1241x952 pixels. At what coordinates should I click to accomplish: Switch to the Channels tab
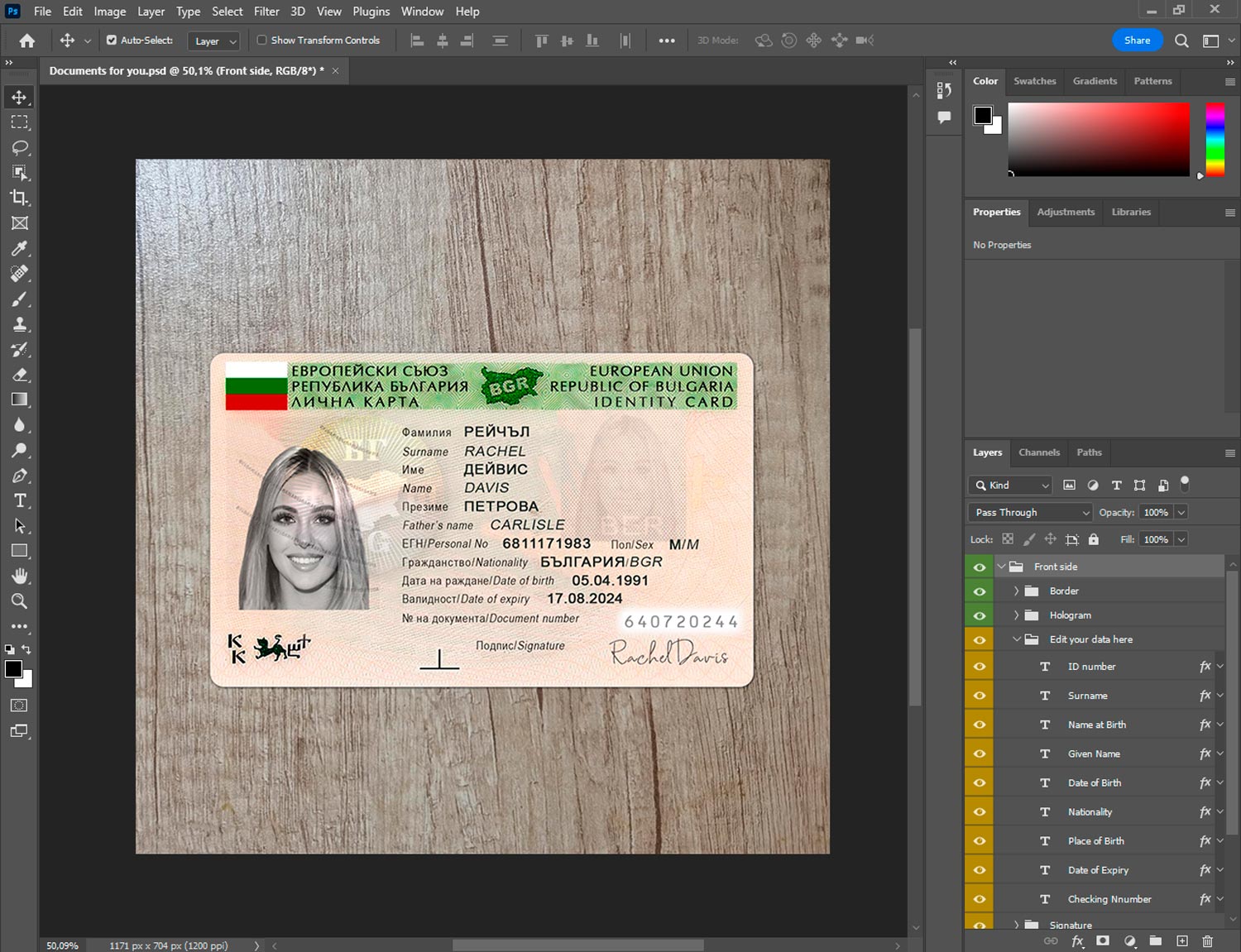(1038, 452)
